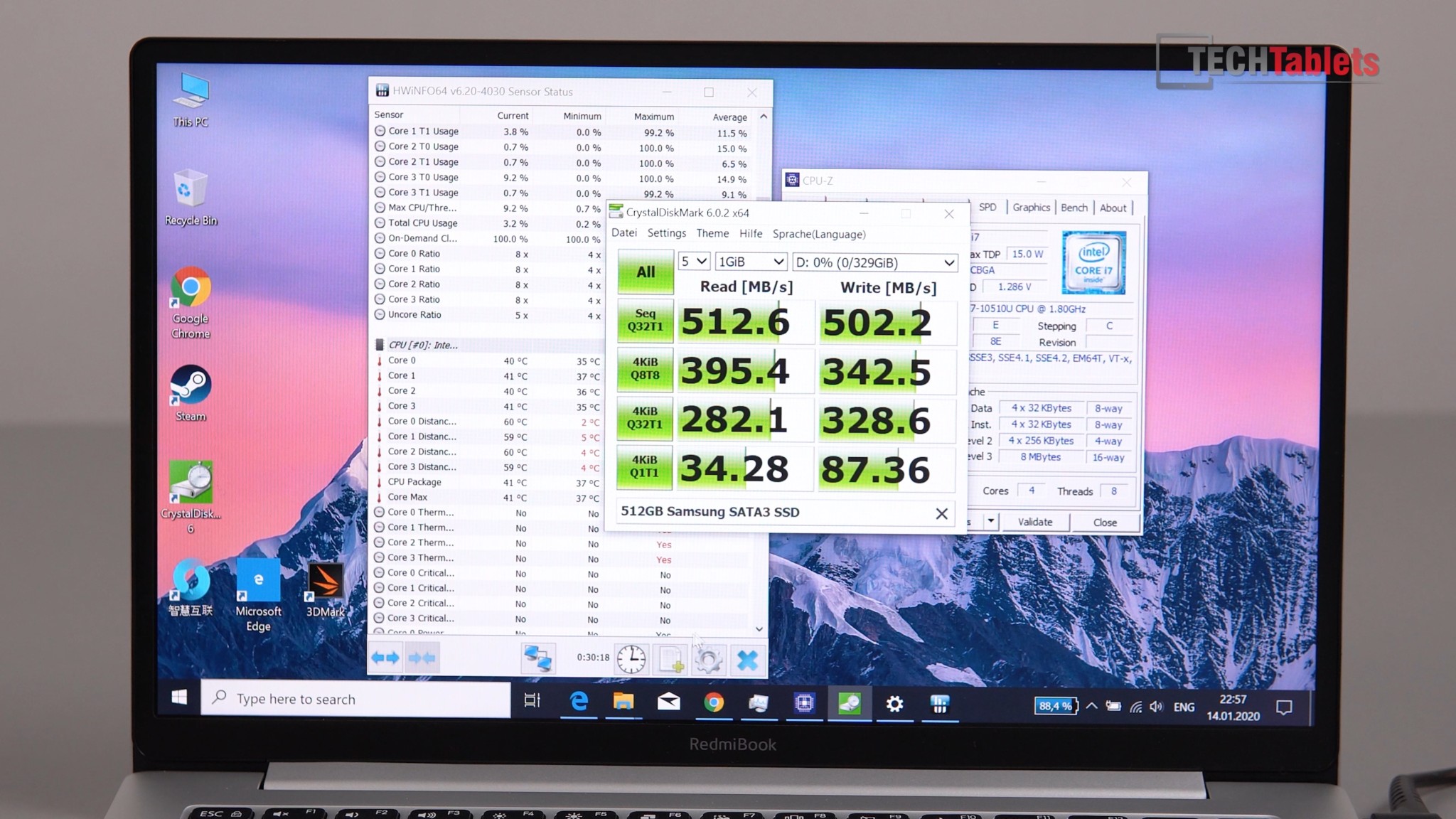Screen dimensions: 1456x819
Task: Open the 智慧互联 desktop shortcut
Action: (191, 587)
